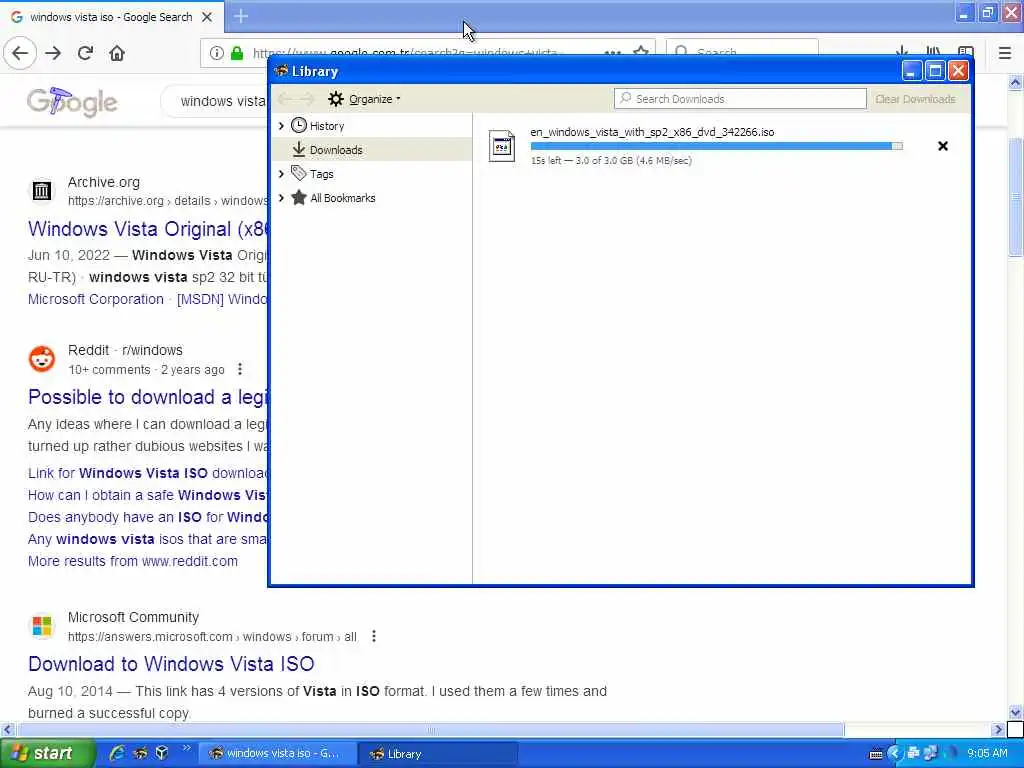Image resolution: width=1024 pixels, height=768 pixels.
Task: Click the Archive.org site icon
Action: 42,191
